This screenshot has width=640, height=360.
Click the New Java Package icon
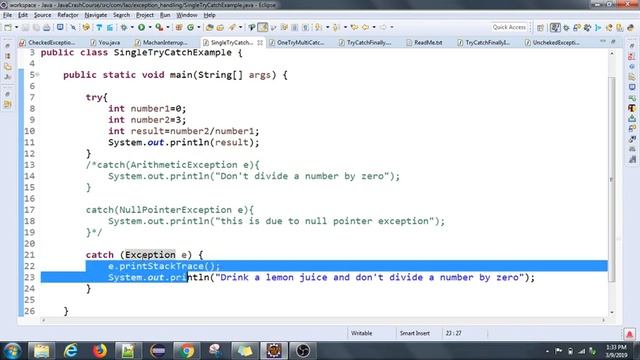pos(178,27)
